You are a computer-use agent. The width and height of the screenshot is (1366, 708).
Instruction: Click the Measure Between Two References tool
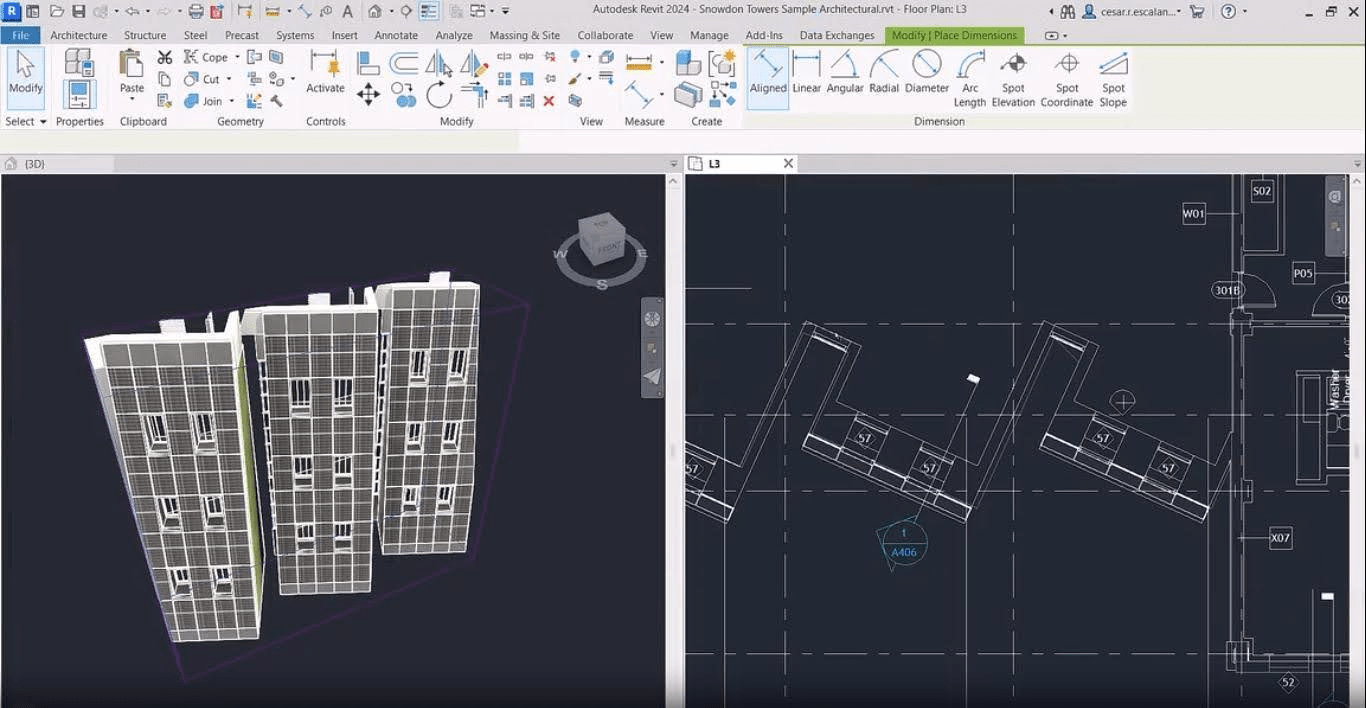[639, 62]
